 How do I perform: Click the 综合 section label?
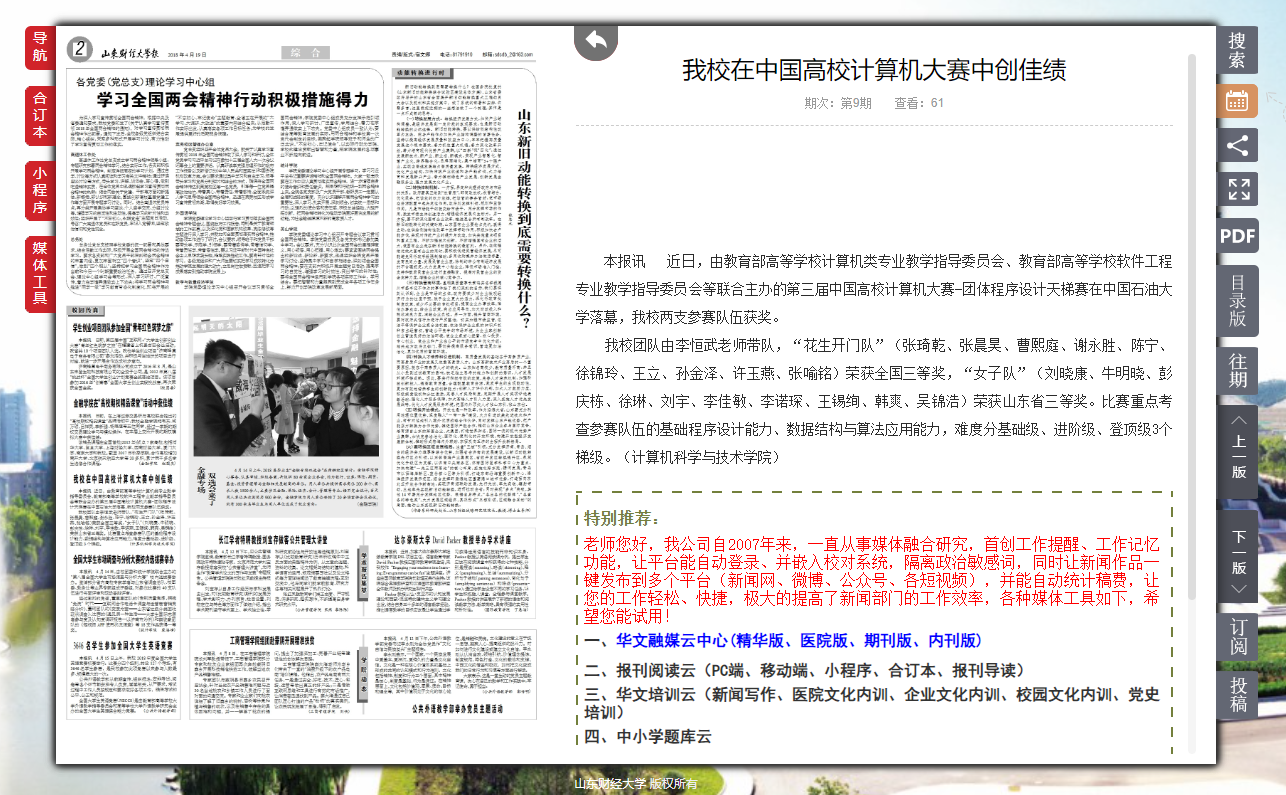(x=304, y=52)
